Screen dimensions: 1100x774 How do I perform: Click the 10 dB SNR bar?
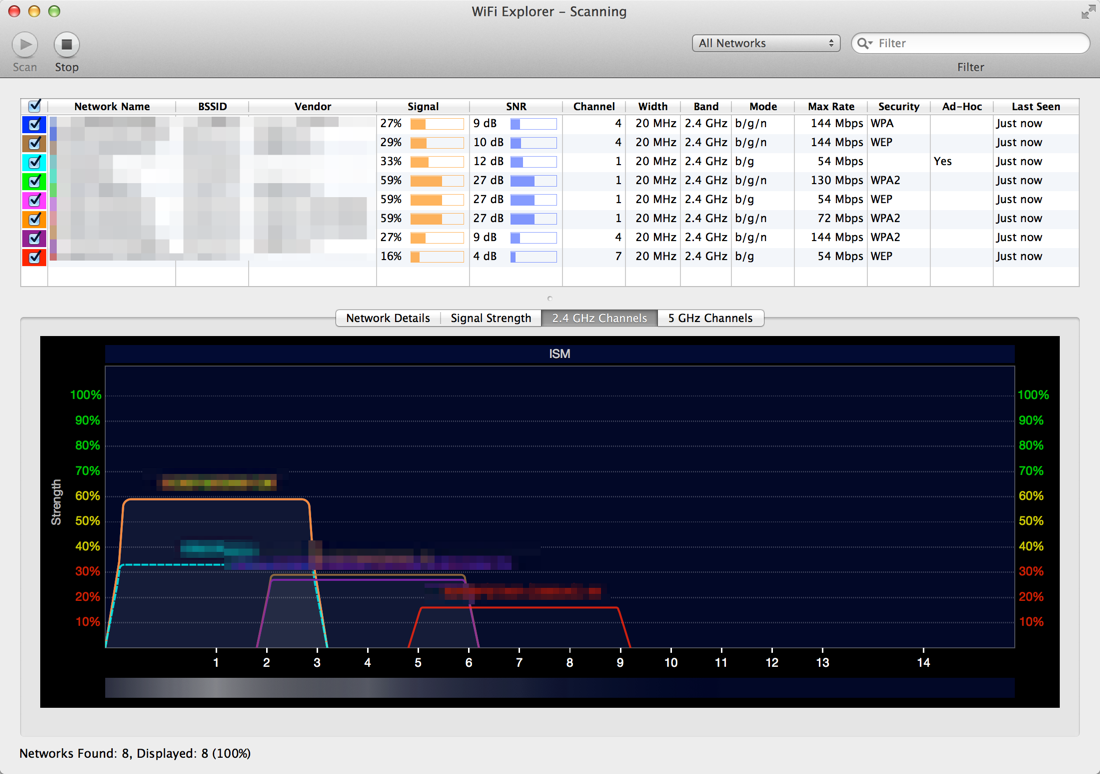pos(533,143)
